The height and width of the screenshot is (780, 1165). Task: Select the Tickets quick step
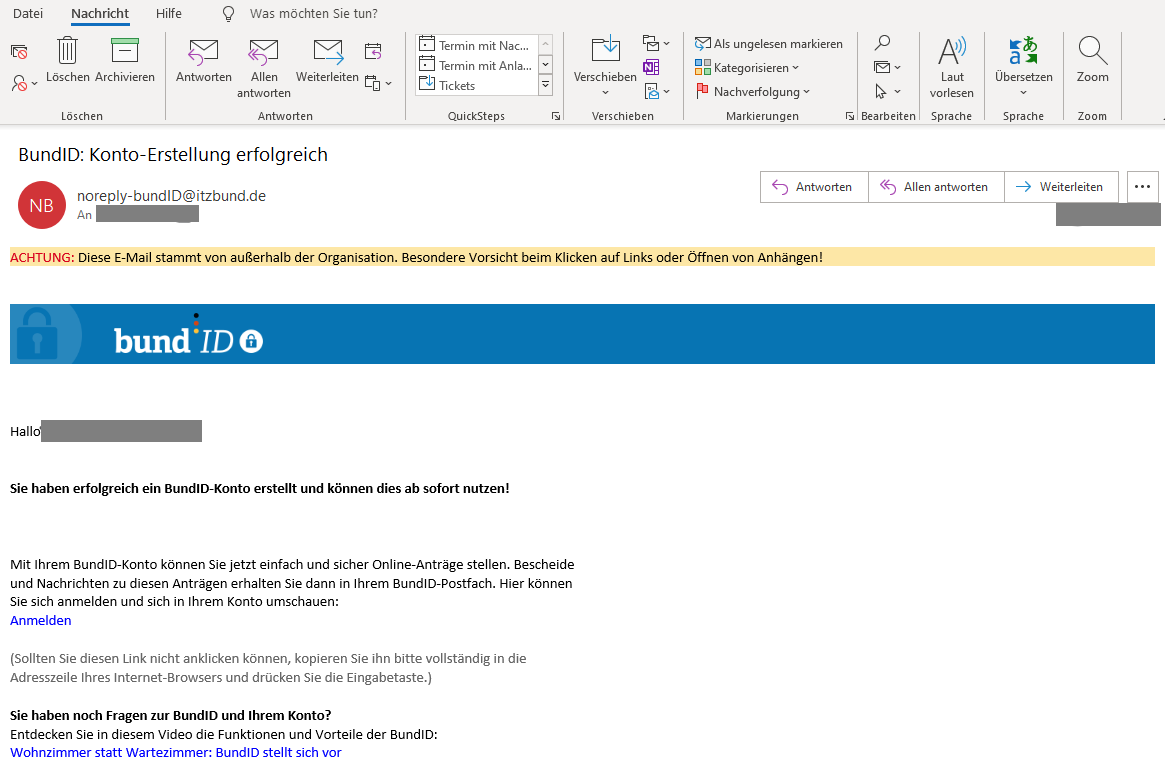click(x=476, y=85)
